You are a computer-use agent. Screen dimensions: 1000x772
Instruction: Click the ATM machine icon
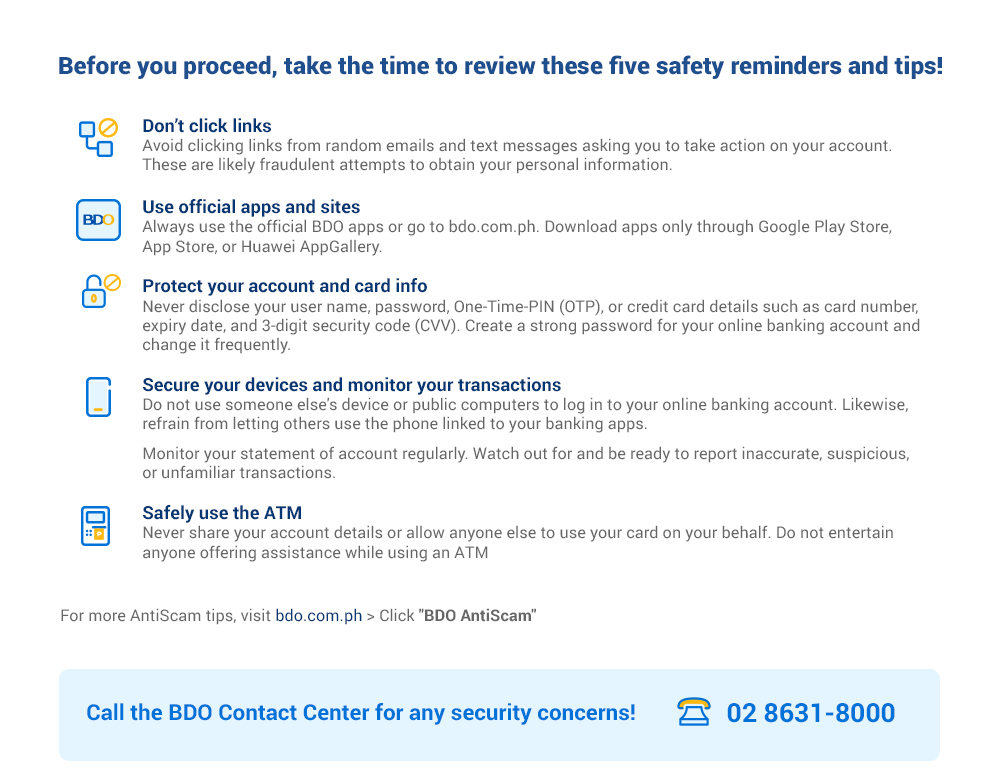click(96, 526)
